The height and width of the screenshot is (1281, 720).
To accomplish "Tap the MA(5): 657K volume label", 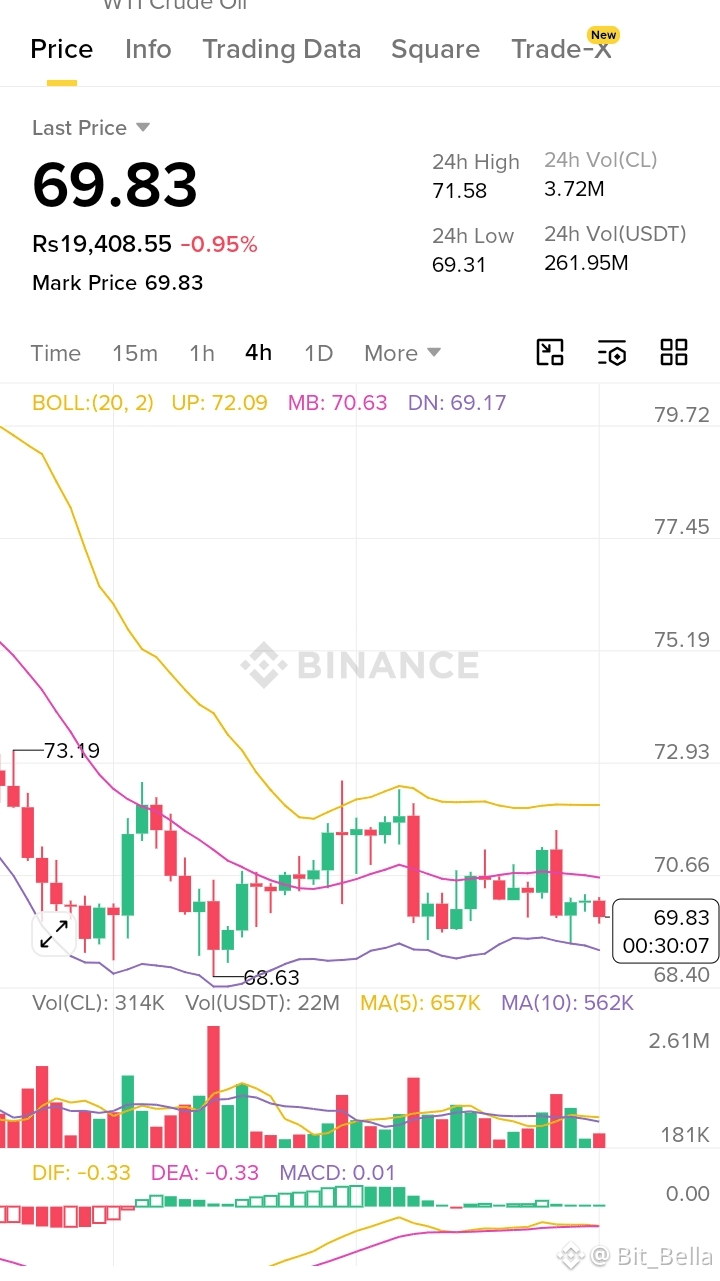I will click(420, 1003).
